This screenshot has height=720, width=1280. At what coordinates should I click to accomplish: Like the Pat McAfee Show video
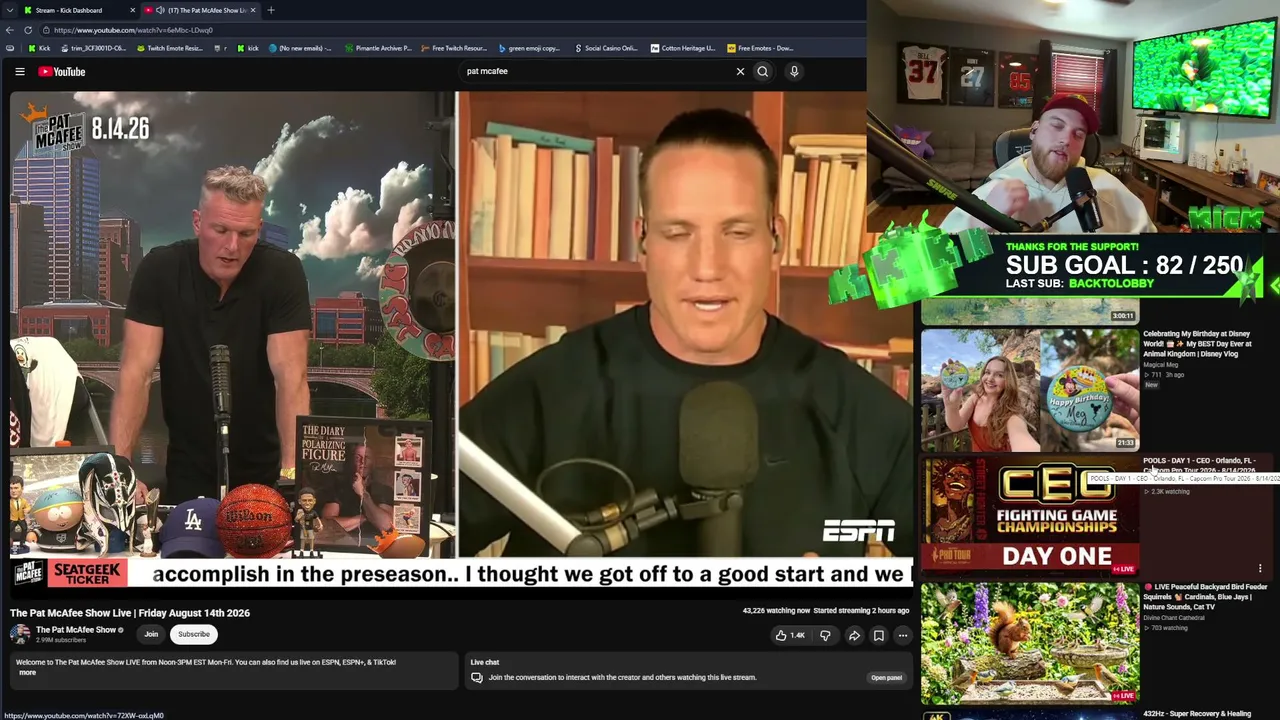point(790,635)
